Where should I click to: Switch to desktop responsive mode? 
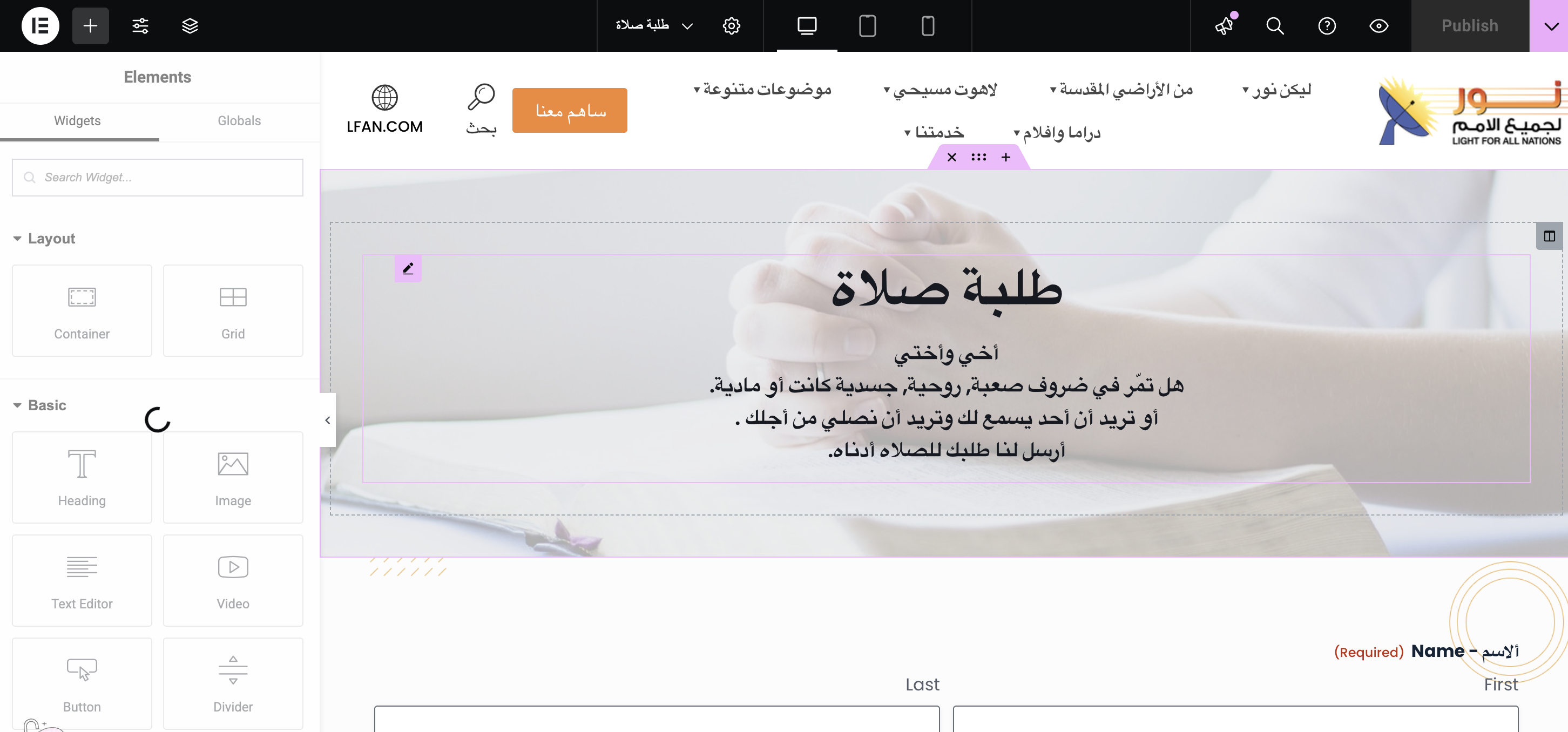pyautogui.click(x=807, y=25)
